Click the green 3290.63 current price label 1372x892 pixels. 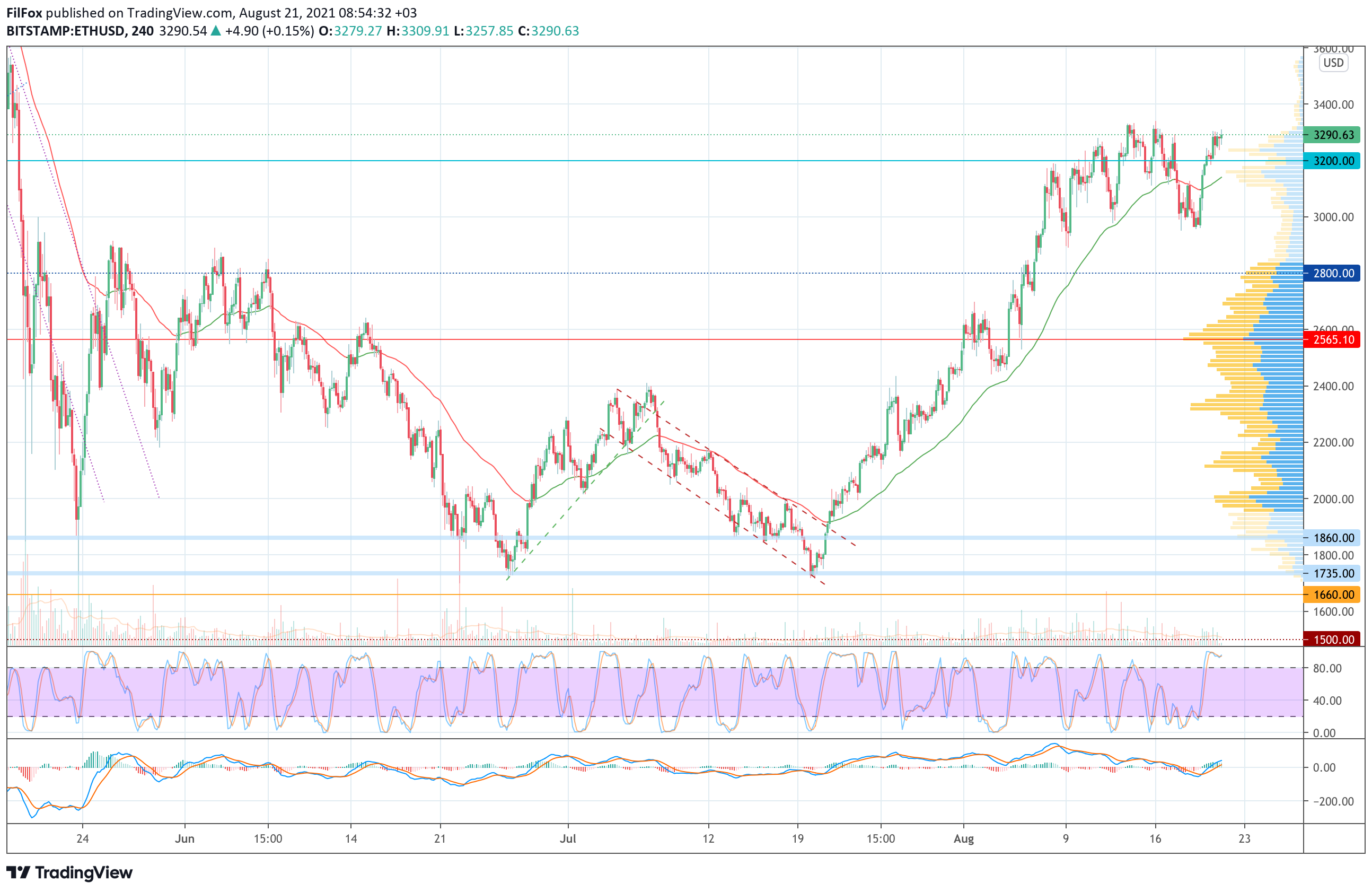1332,135
